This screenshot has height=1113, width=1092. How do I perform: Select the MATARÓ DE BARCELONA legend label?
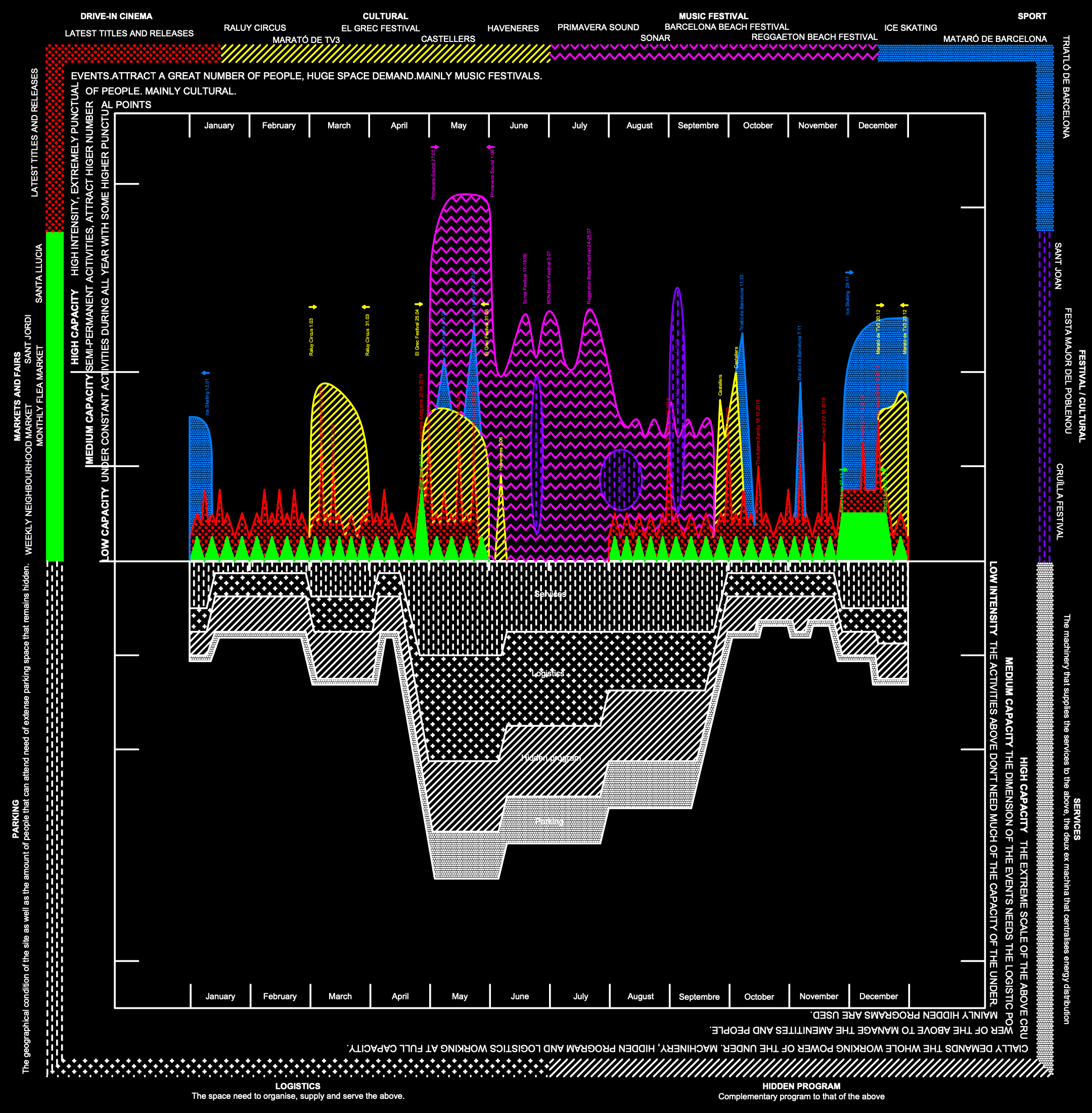coord(994,39)
